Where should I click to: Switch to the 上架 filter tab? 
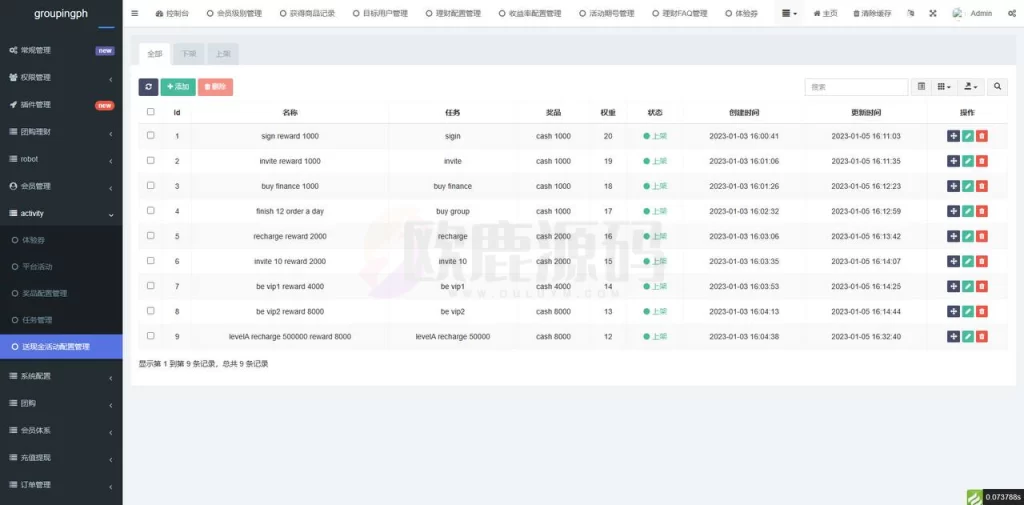pyautogui.click(x=223, y=54)
